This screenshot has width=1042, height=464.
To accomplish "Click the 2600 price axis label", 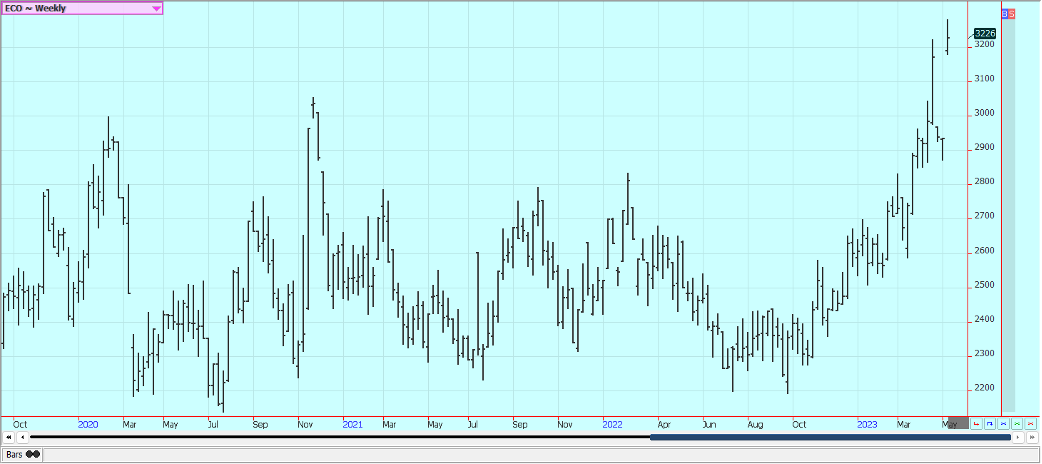I will pos(984,251).
